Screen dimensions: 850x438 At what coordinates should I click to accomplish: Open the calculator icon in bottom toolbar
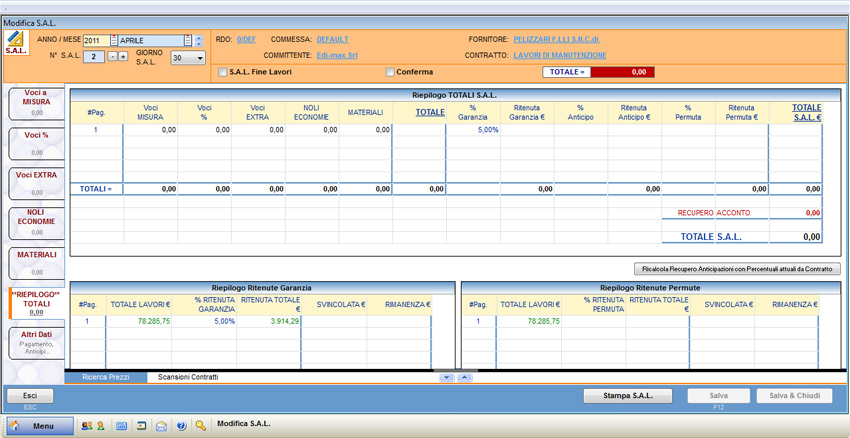(122, 426)
